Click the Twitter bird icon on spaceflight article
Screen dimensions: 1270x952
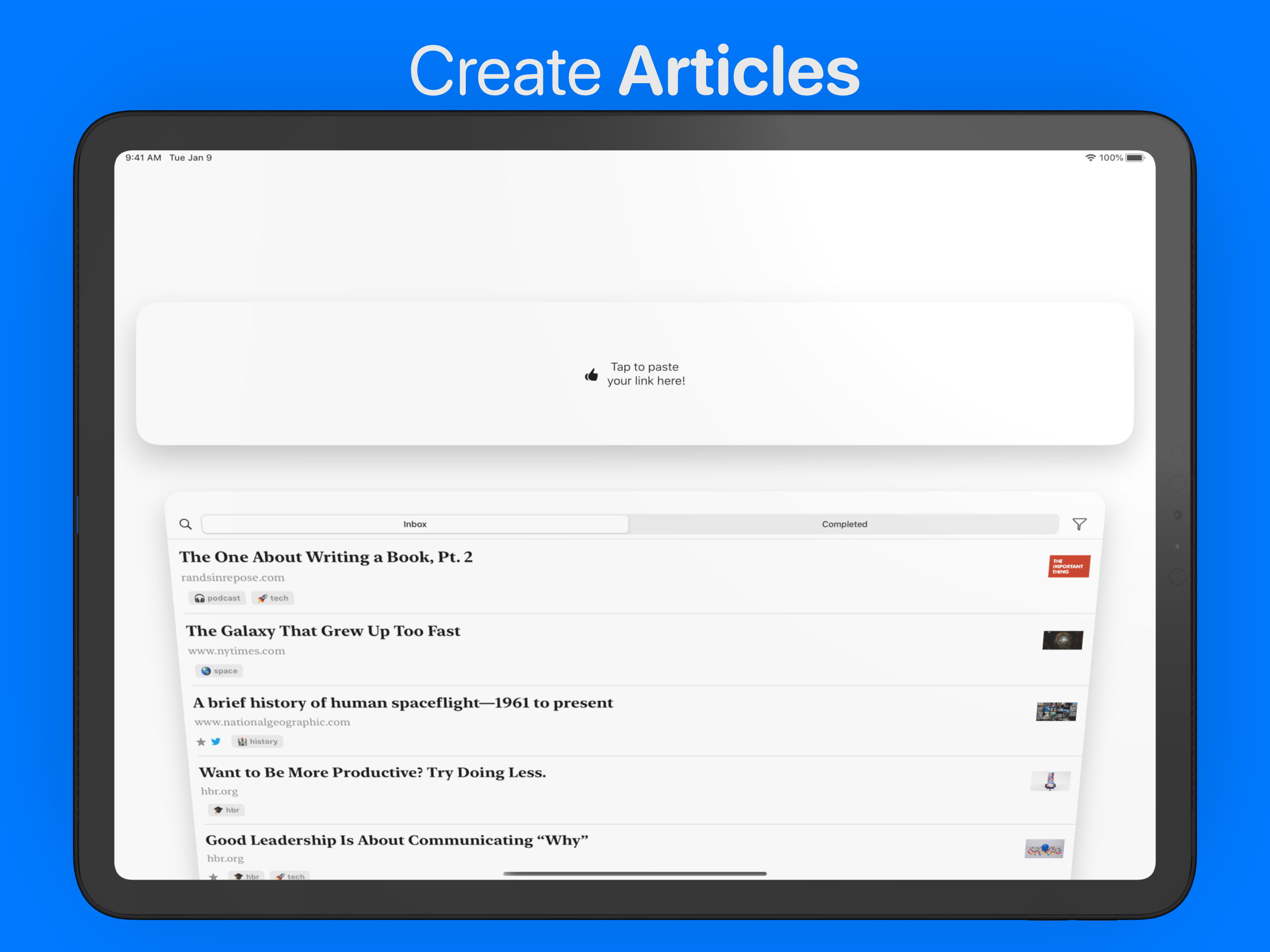(216, 742)
